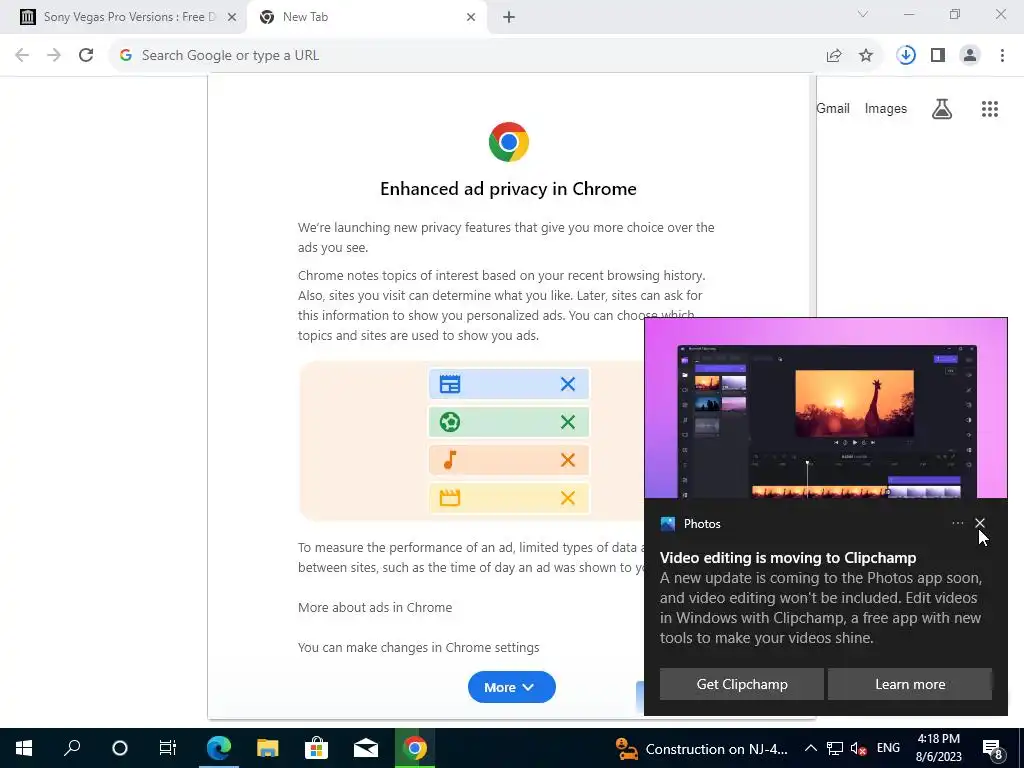This screenshot has height=768, width=1024.
Task: Launch Microsoft Edge from taskbar
Action: click(x=219, y=748)
